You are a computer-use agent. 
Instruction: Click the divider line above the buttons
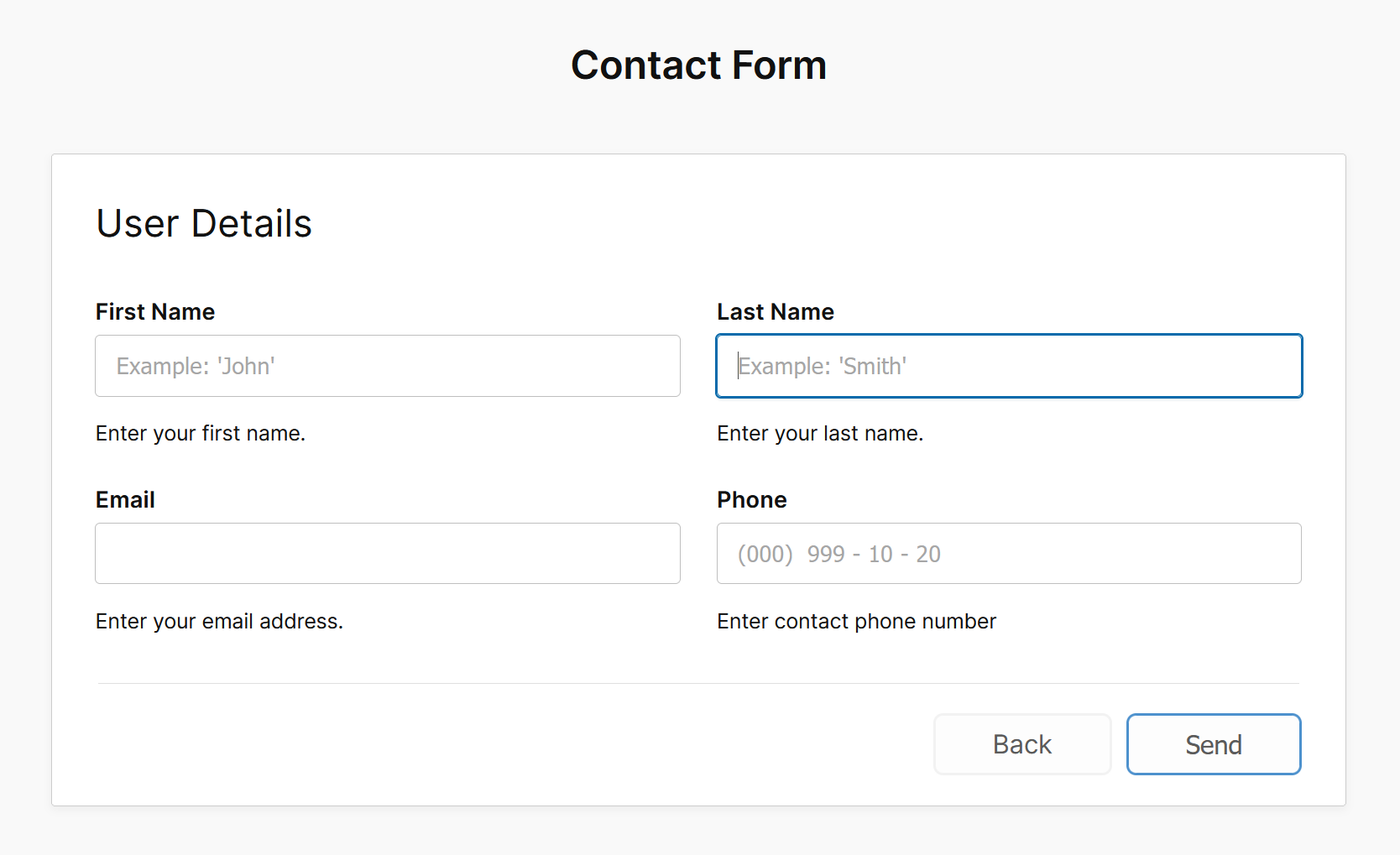[x=698, y=684]
